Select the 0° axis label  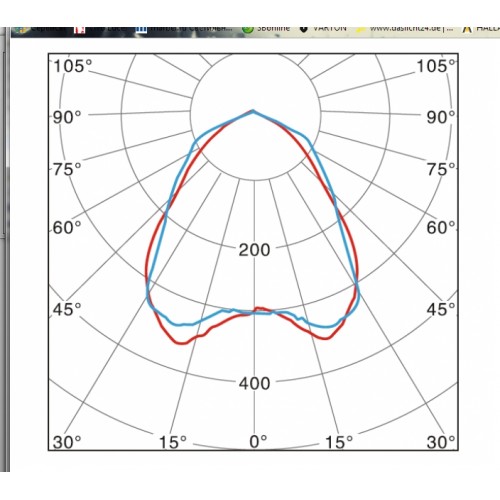click(x=258, y=442)
